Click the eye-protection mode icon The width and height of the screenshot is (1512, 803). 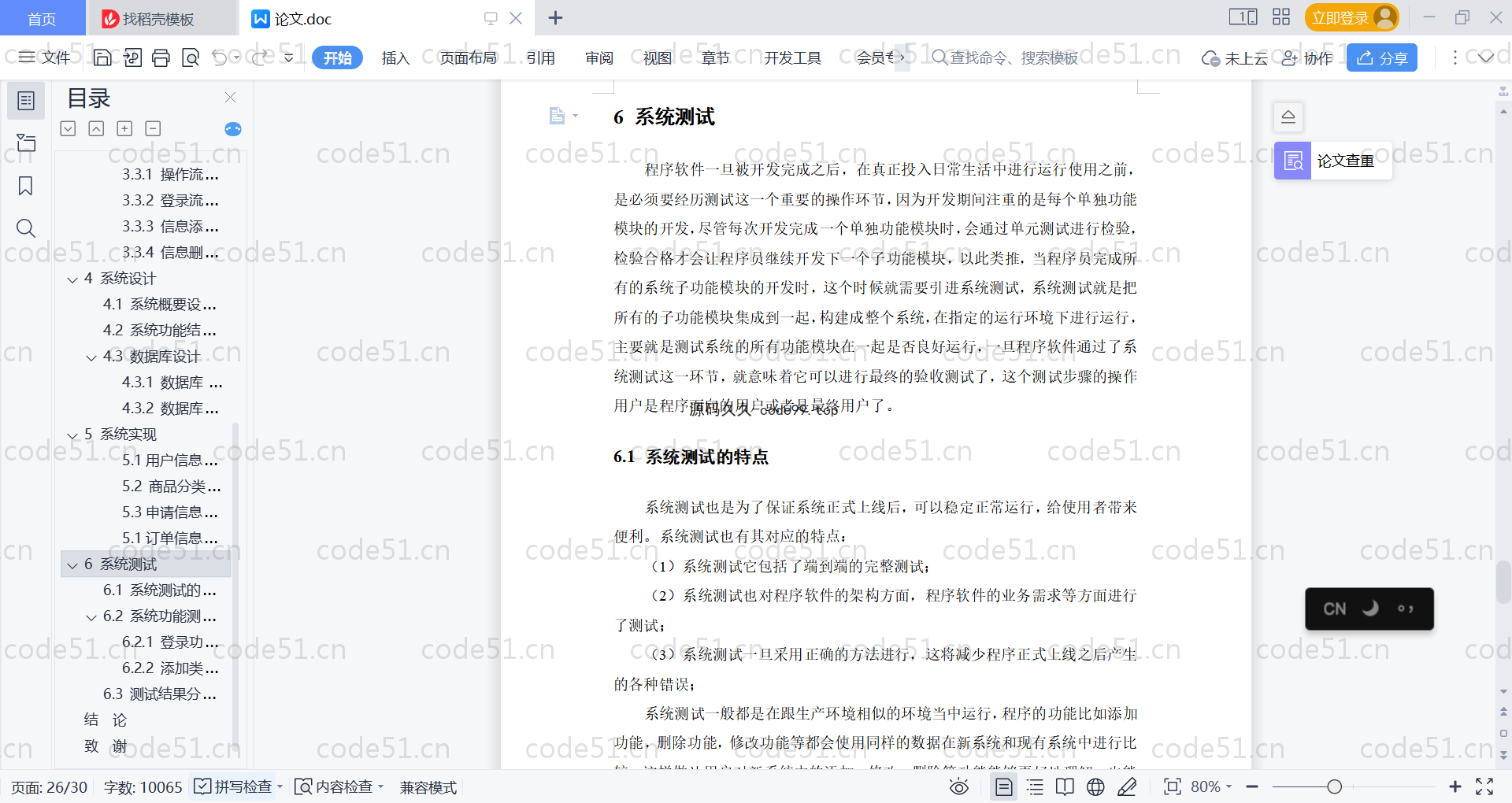click(x=959, y=786)
